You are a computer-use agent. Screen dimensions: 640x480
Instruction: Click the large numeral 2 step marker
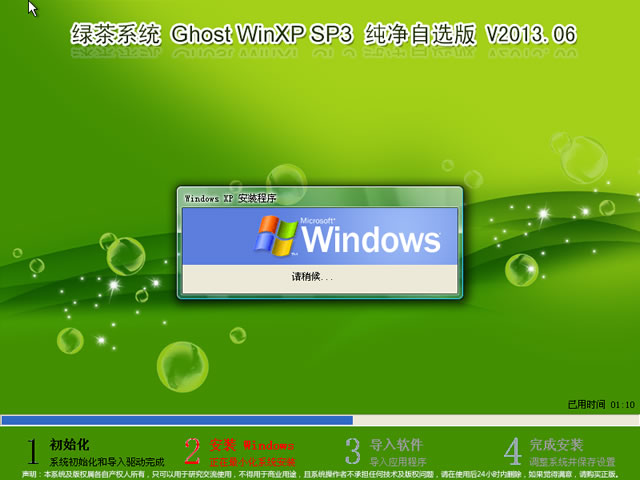192,451
